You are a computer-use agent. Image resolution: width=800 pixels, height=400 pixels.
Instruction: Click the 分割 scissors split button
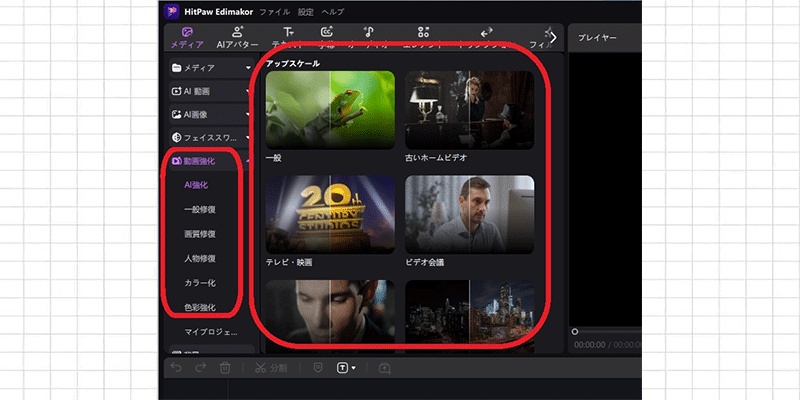[x=271, y=368]
